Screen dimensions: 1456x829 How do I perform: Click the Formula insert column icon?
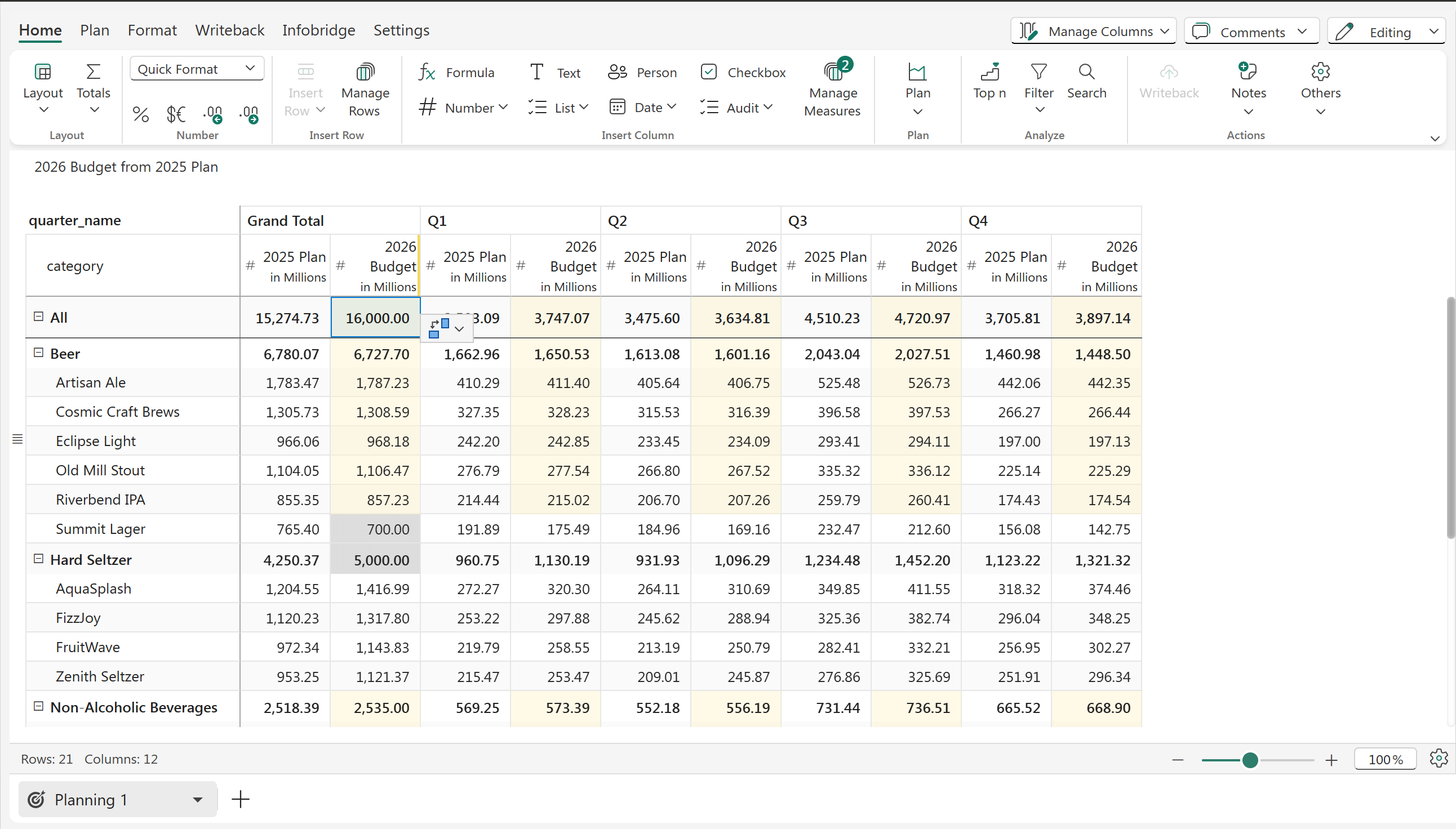coord(427,72)
